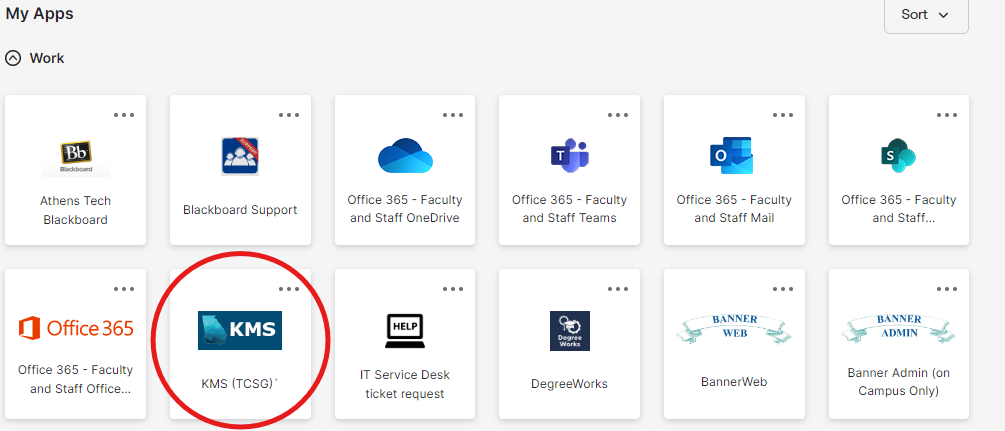This screenshot has height=431, width=1005.
Task: Click the Athens Tech Blackboard label
Action: (x=76, y=210)
